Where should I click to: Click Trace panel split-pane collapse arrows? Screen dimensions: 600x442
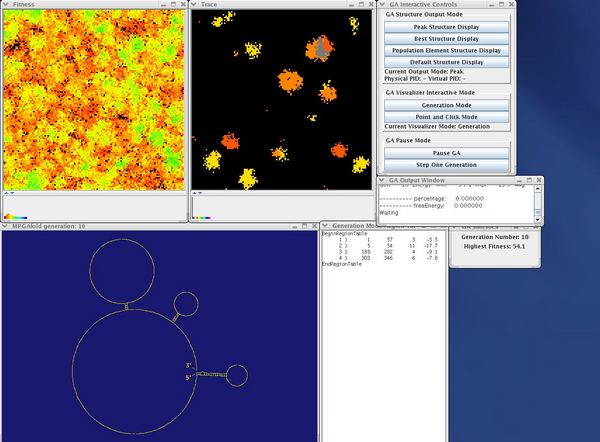point(195,193)
